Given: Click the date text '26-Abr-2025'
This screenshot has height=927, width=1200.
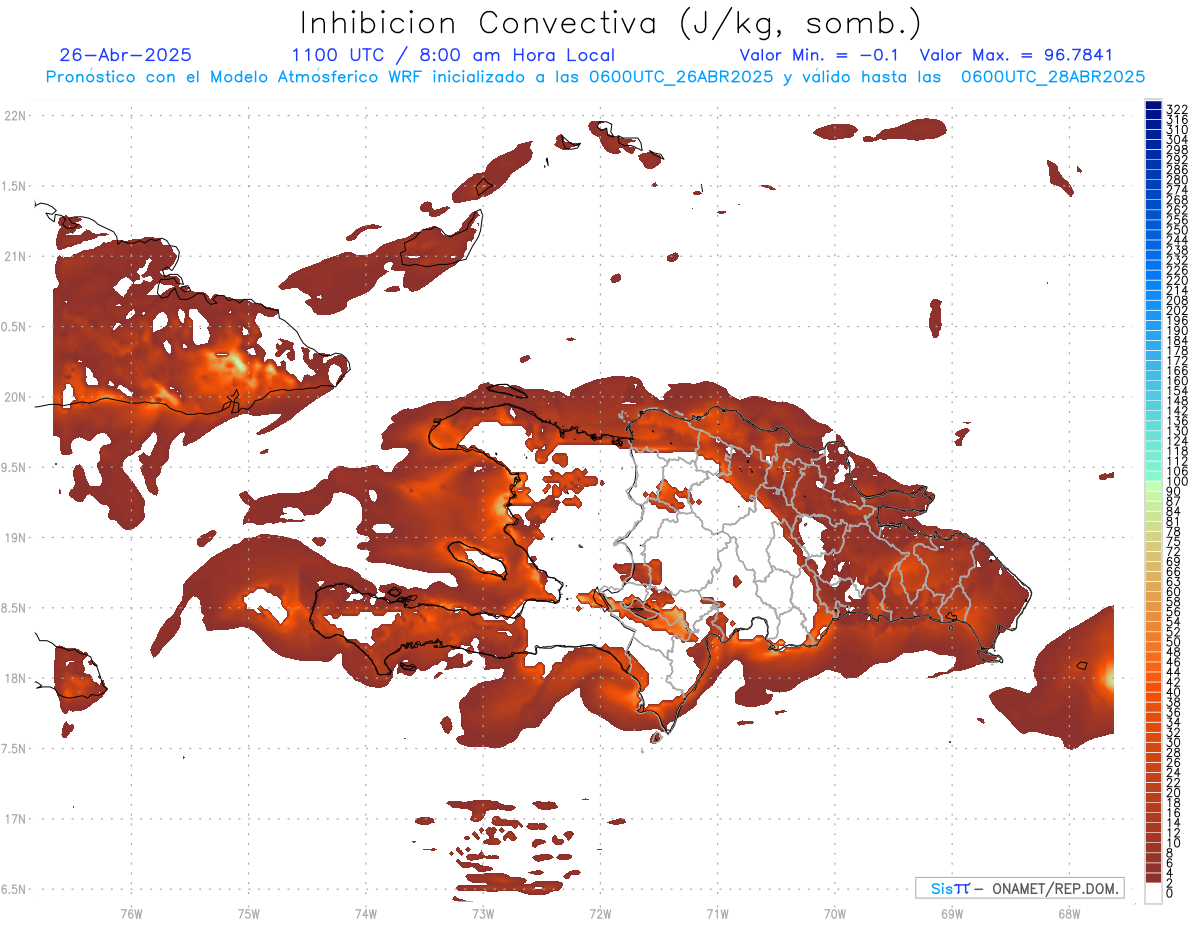Looking at the screenshot, I should point(126,55).
